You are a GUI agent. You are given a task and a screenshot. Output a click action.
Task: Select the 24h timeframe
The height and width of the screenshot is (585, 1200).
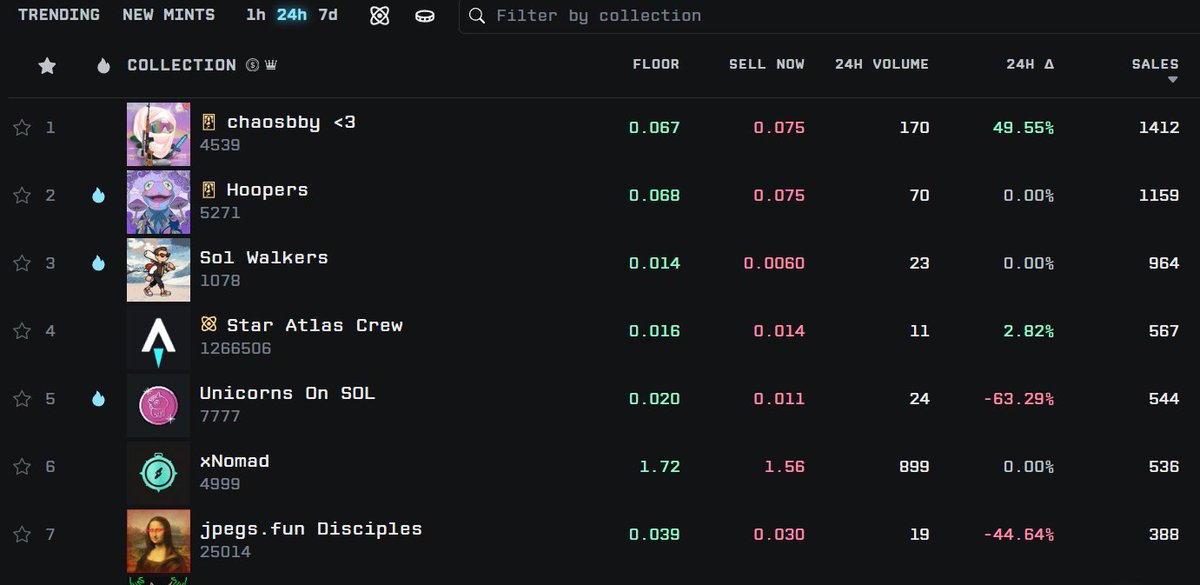coord(292,15)
